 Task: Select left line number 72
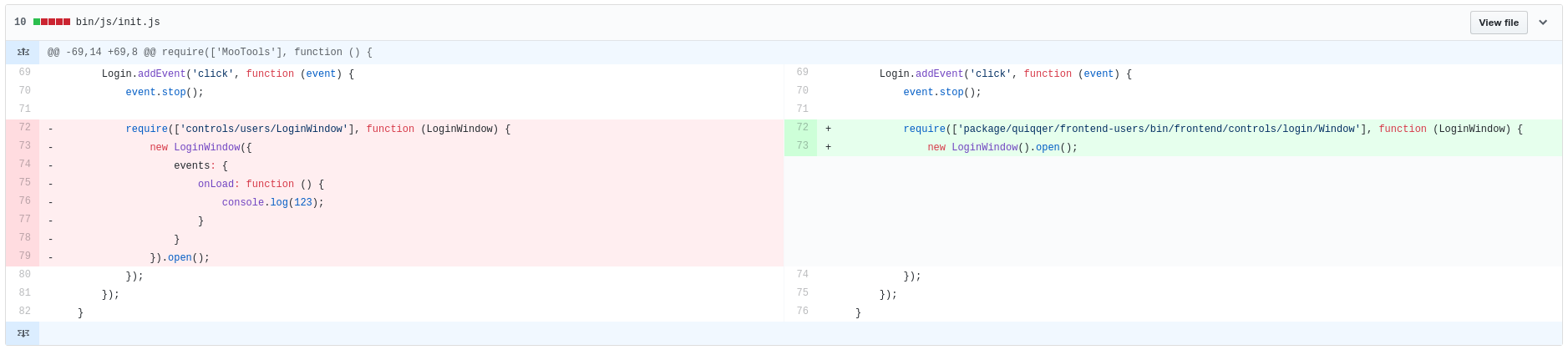[24, 128]
